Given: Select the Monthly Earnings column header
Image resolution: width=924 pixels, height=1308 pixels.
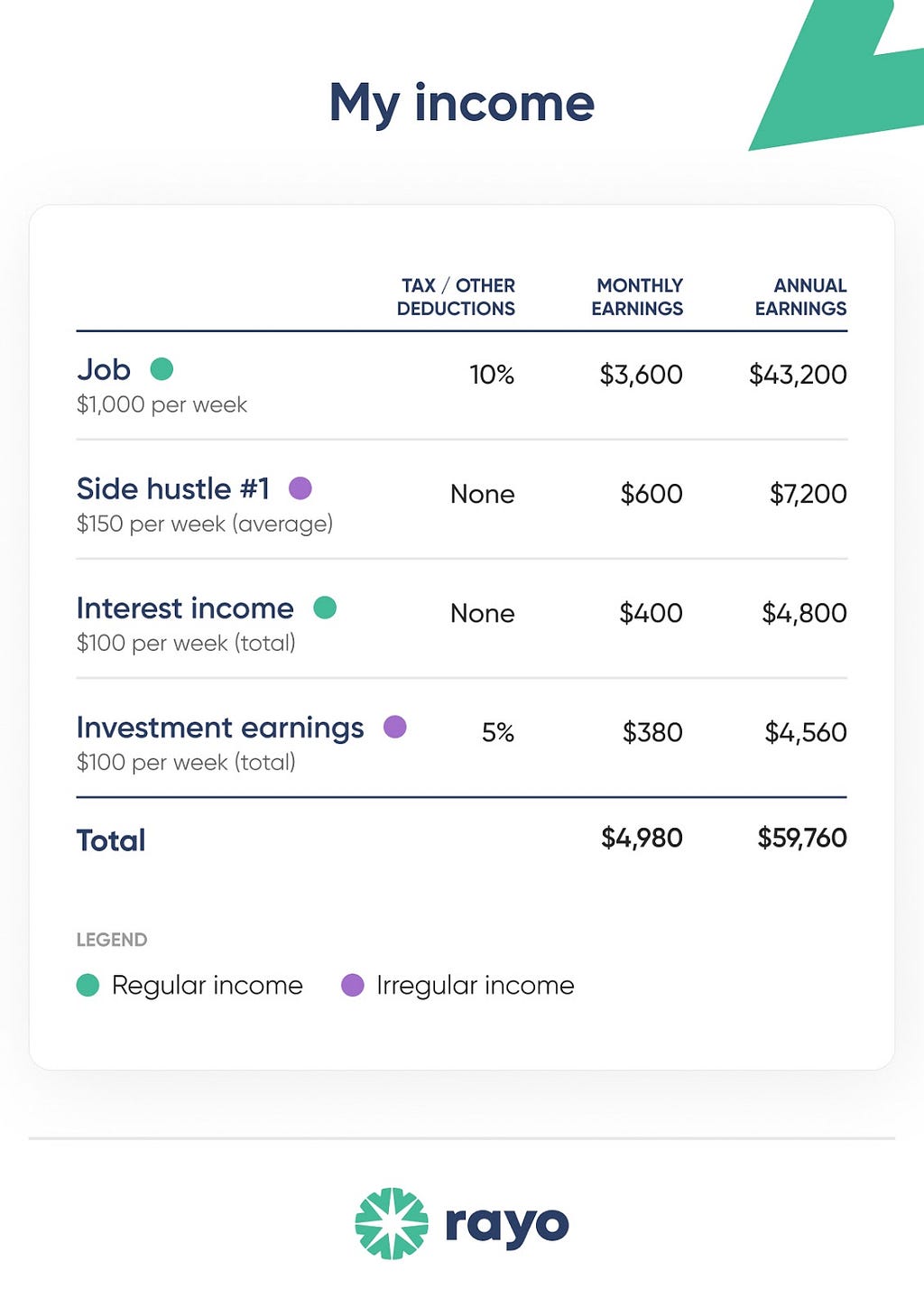Looking at the screenshot, I should coord(637,297).
